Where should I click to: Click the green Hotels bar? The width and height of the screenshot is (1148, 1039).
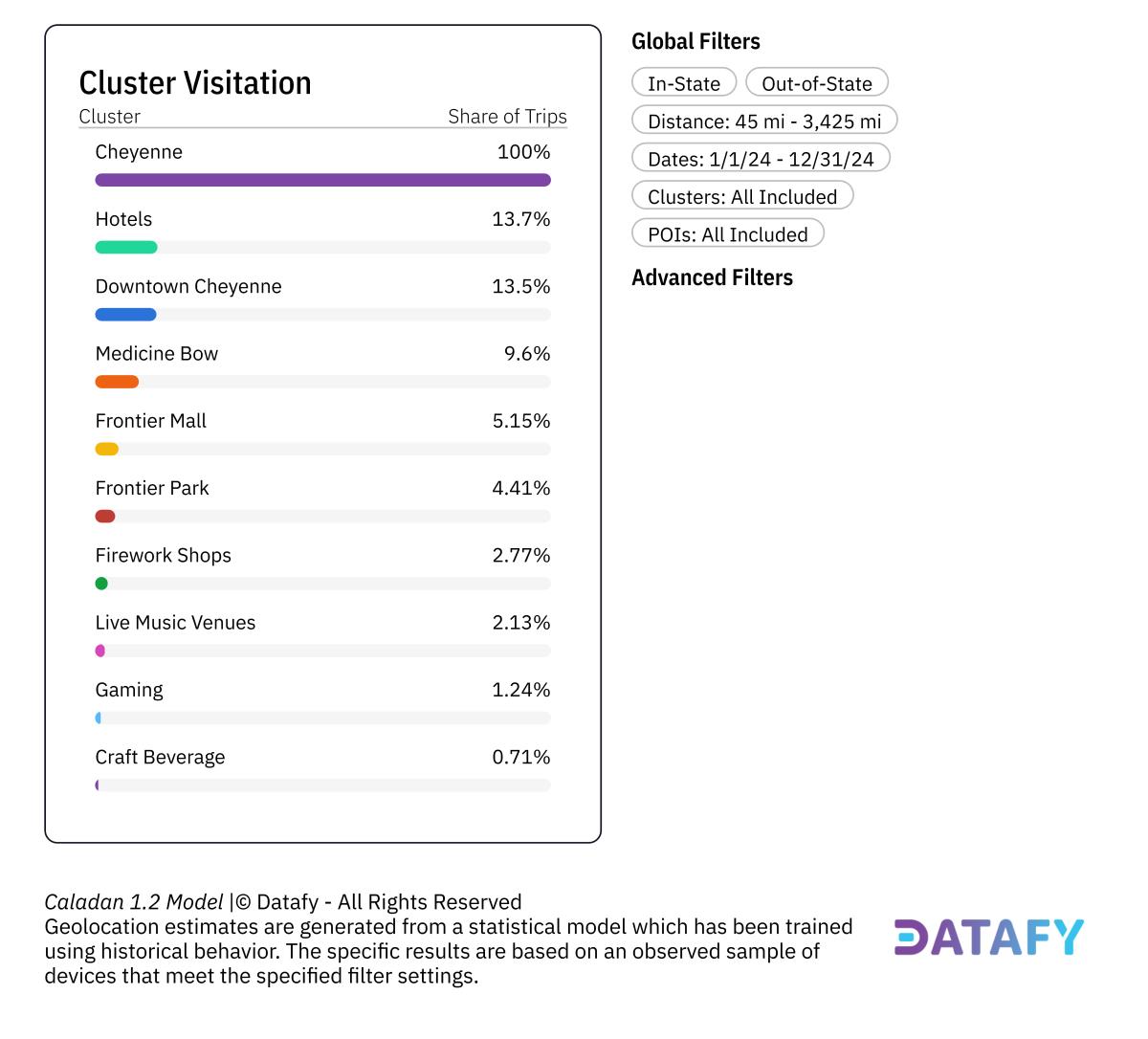[x=126, y=247]
